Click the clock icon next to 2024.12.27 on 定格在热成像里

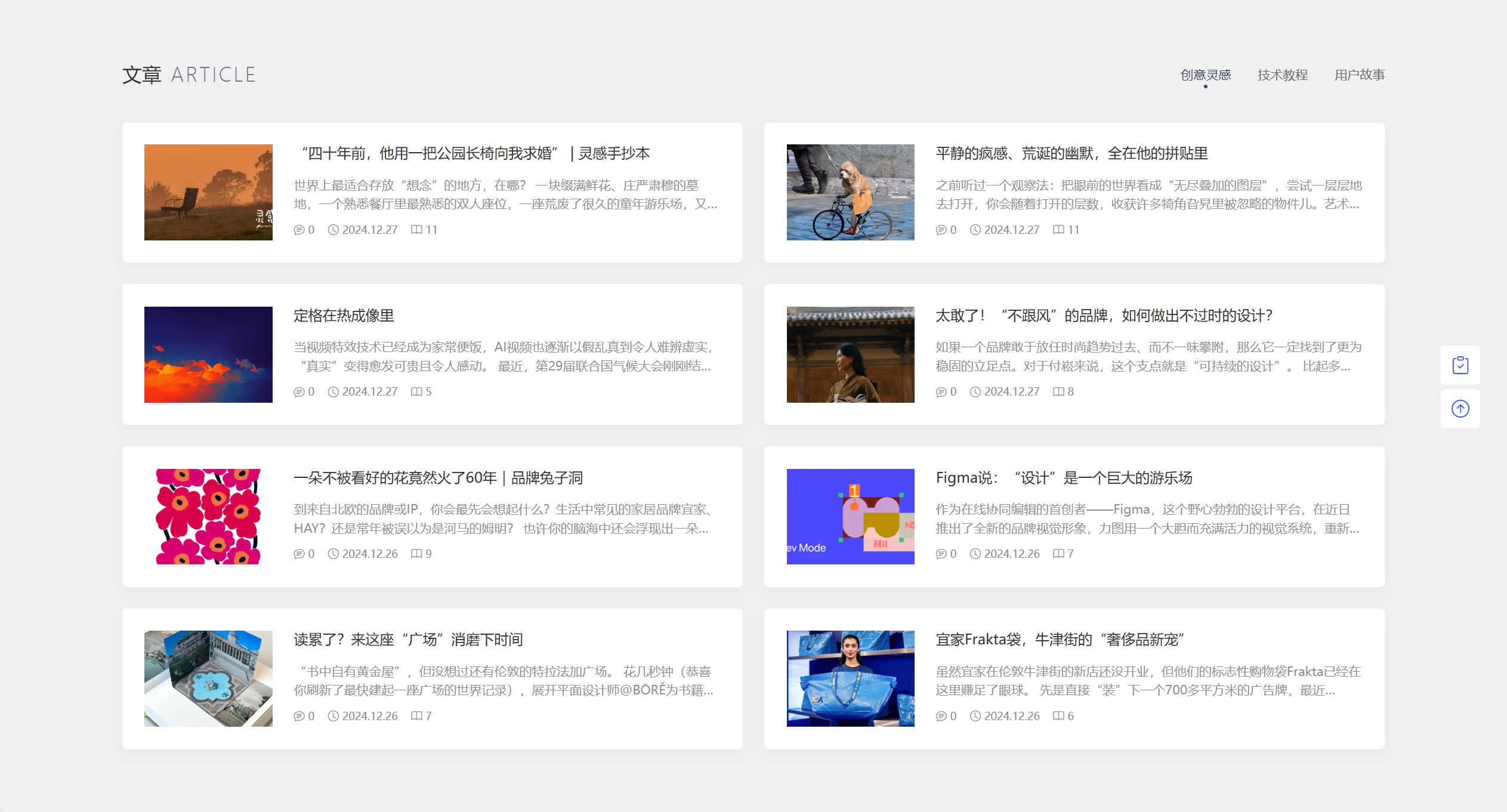coord(332,392)
